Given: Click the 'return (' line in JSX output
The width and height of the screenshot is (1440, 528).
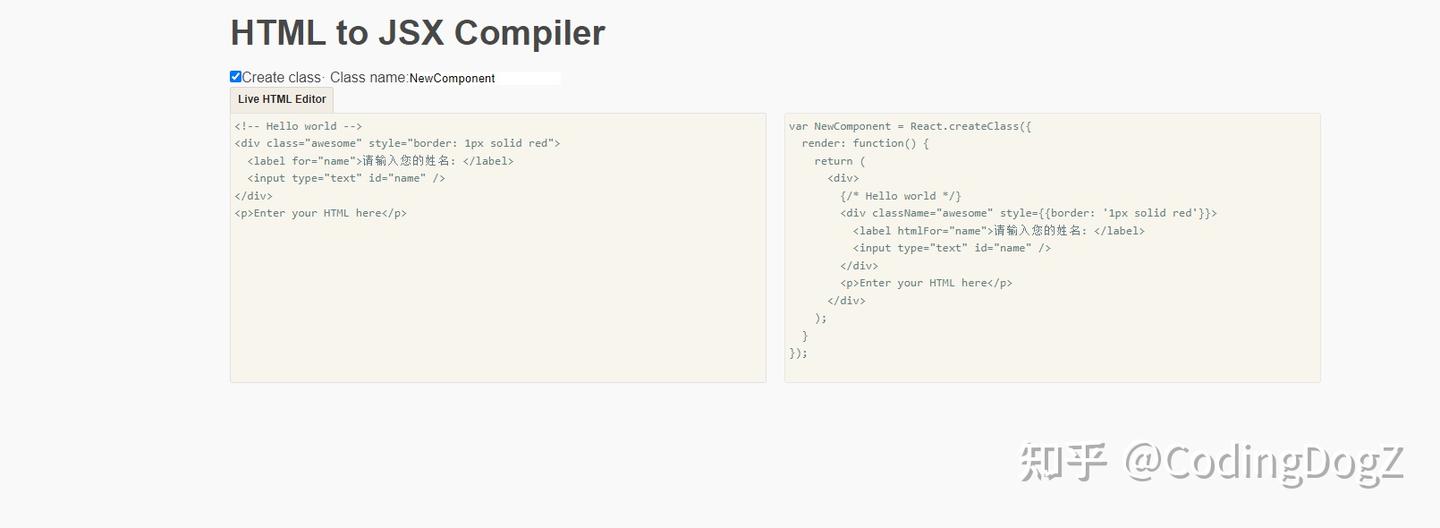Looking at the screenshot, I should 839,161.
